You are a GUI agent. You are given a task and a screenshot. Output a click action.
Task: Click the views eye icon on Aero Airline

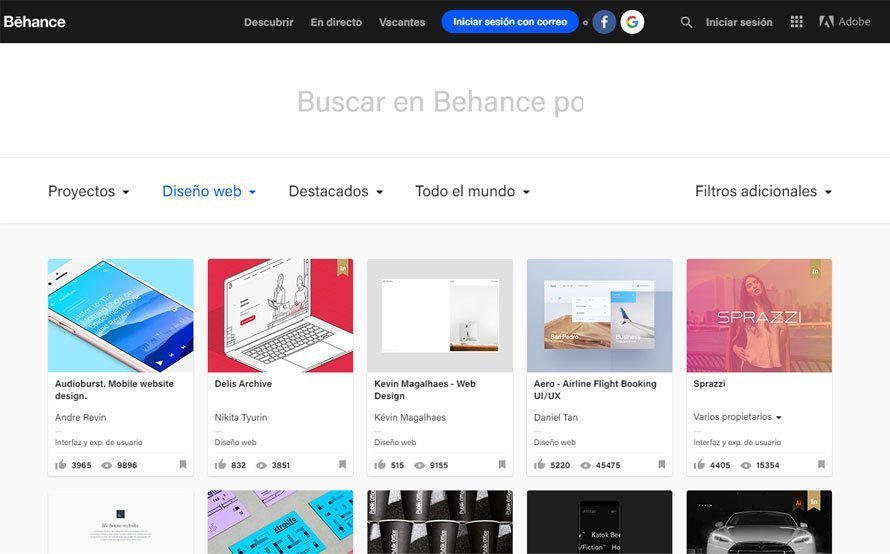(x=585, y=465)
